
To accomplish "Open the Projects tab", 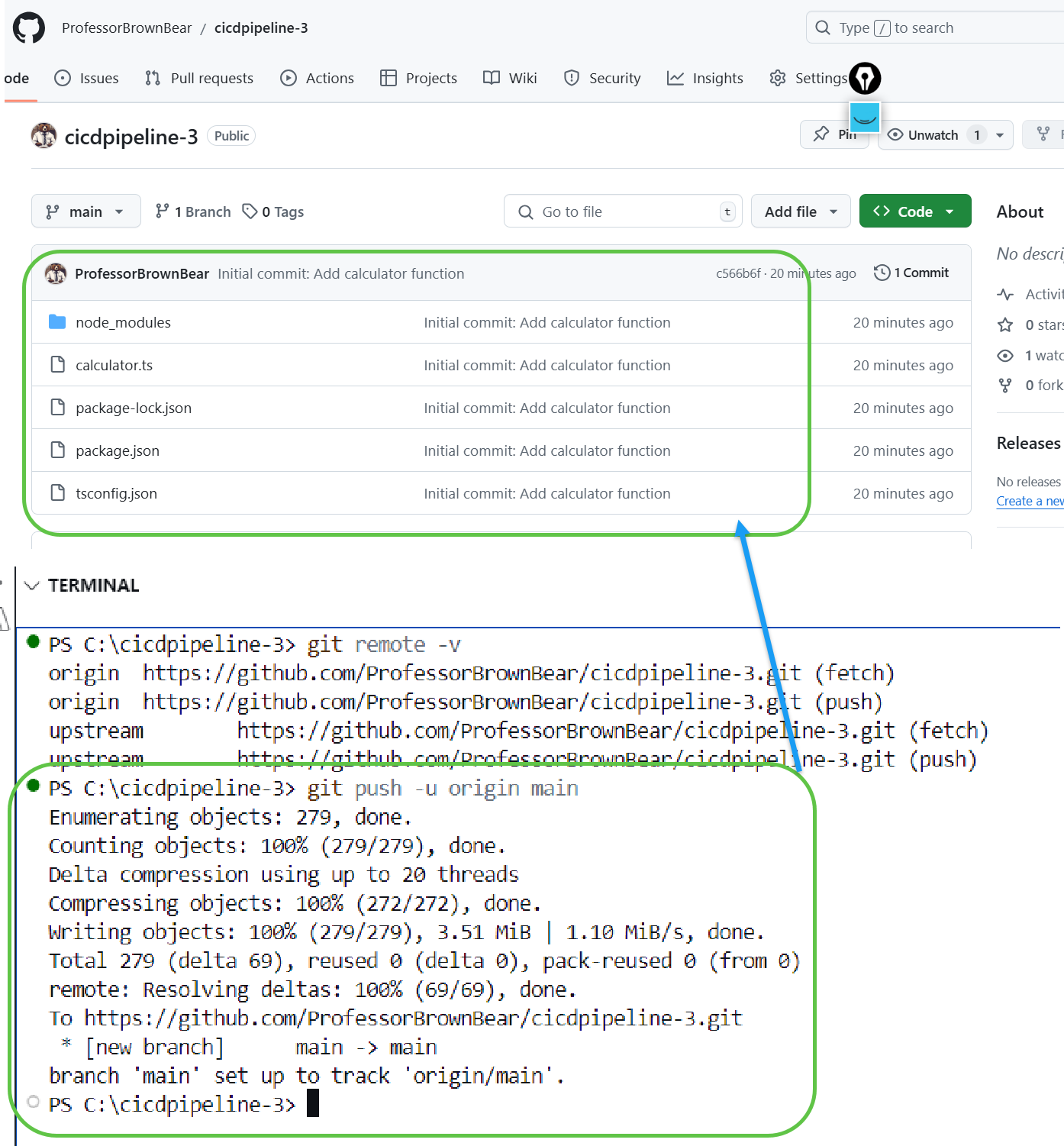I will point(419,78).
